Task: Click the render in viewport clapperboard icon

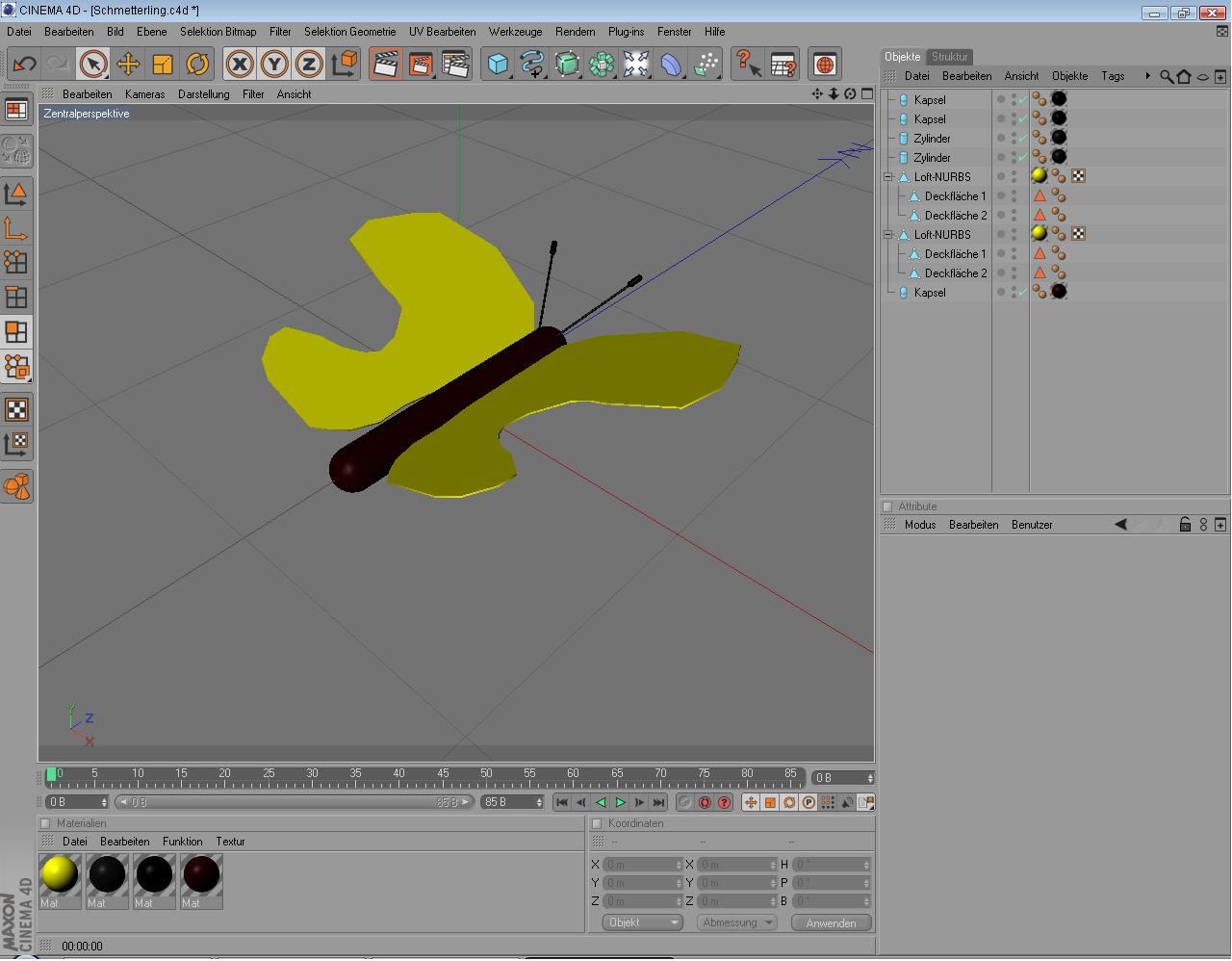Action: (x=385, y=65)
